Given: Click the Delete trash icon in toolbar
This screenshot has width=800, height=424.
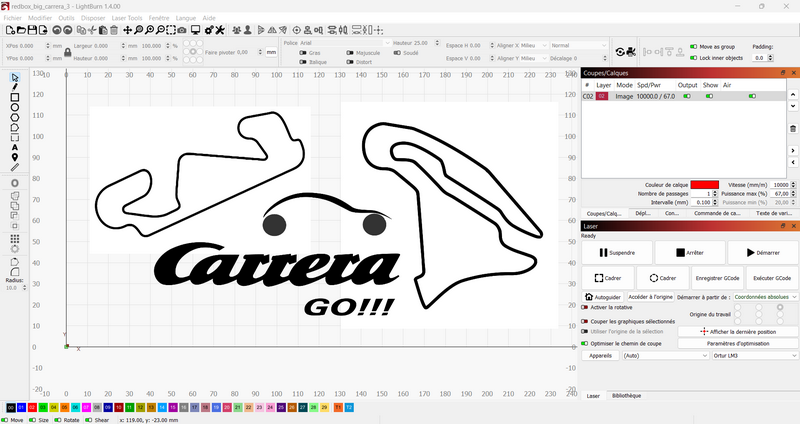Looking at the screenshot, I should pos(114,31).
